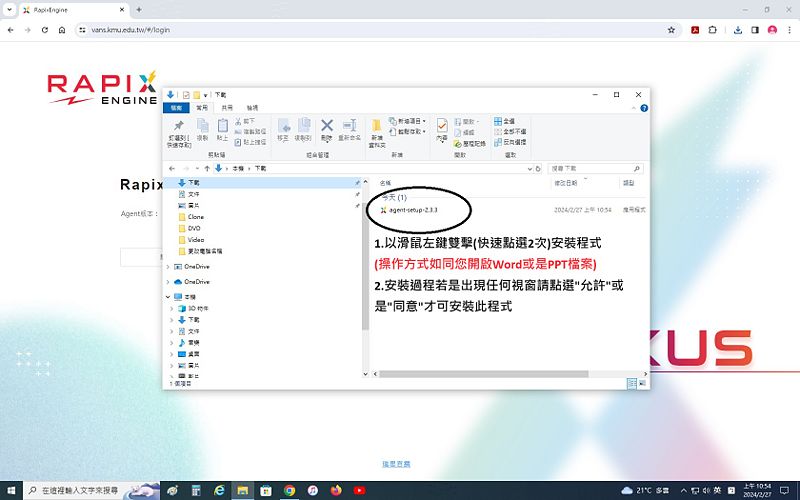Click 貼上捷徑 paste shortcut in ribbon
This screenshot has height=500, width=800.
click(251, 142)
